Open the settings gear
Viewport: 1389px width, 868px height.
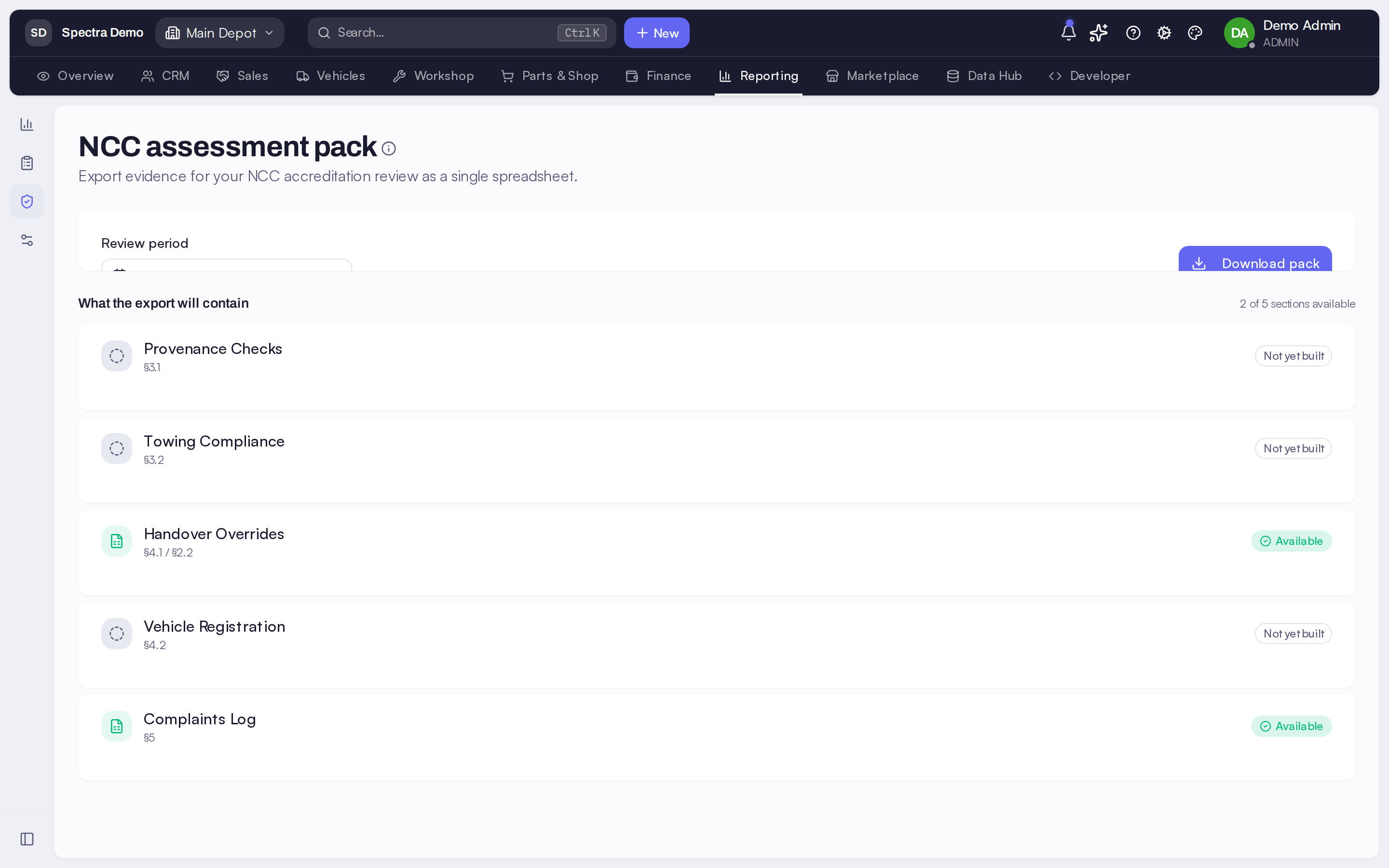click(1164, 33)
